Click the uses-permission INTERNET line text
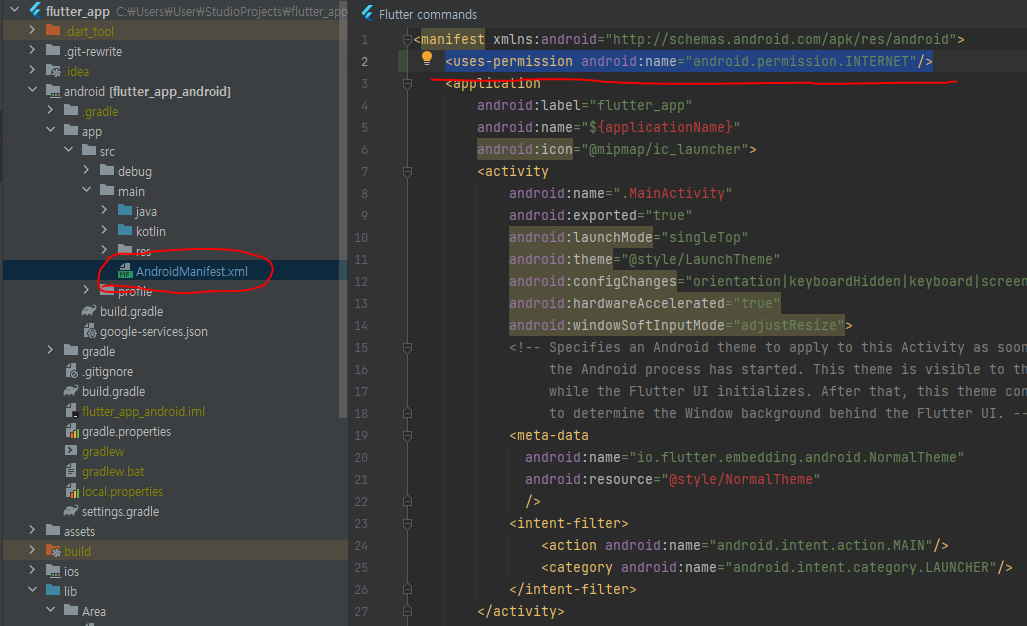 click(688, 62)
